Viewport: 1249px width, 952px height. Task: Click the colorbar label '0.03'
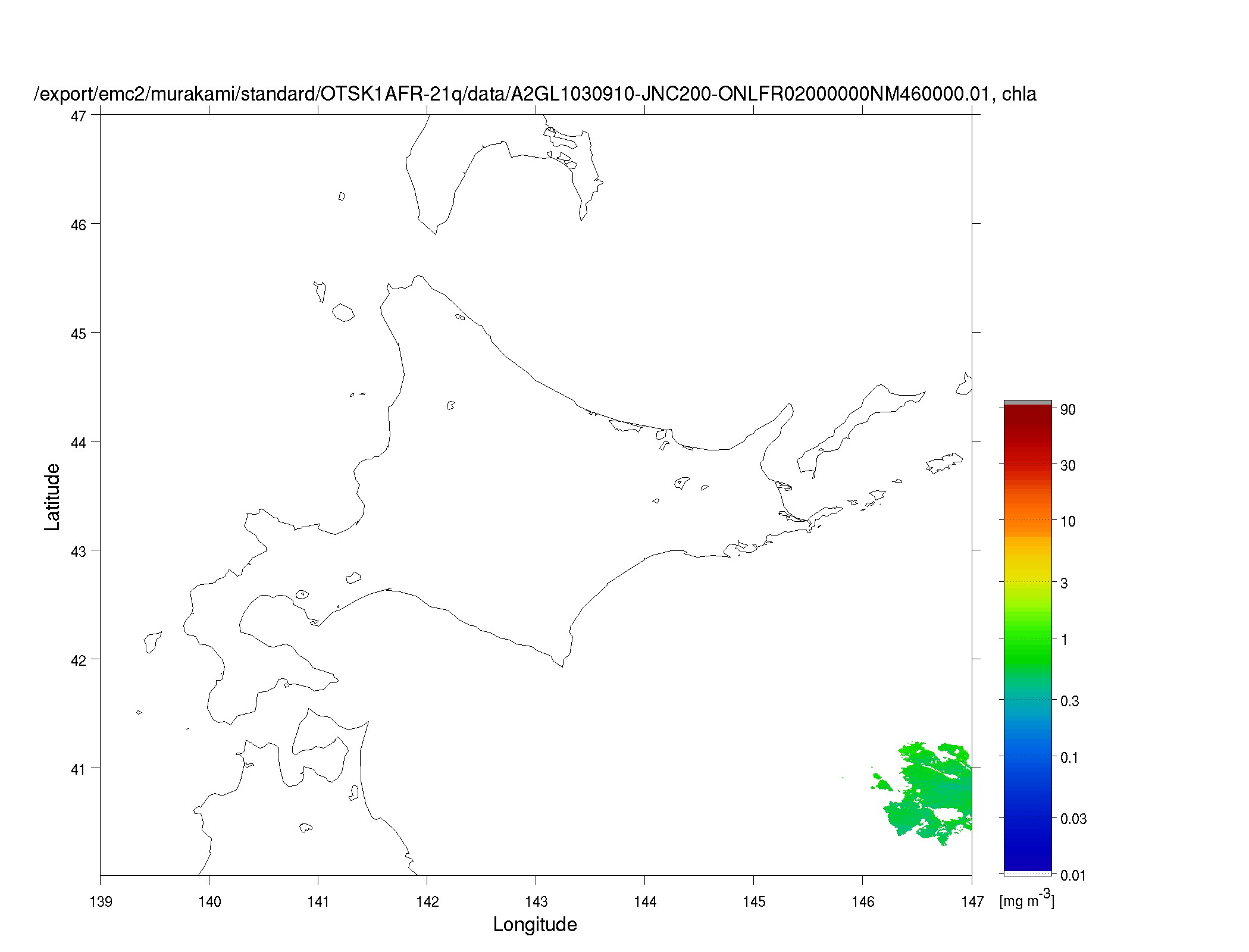pos(1073,819)
